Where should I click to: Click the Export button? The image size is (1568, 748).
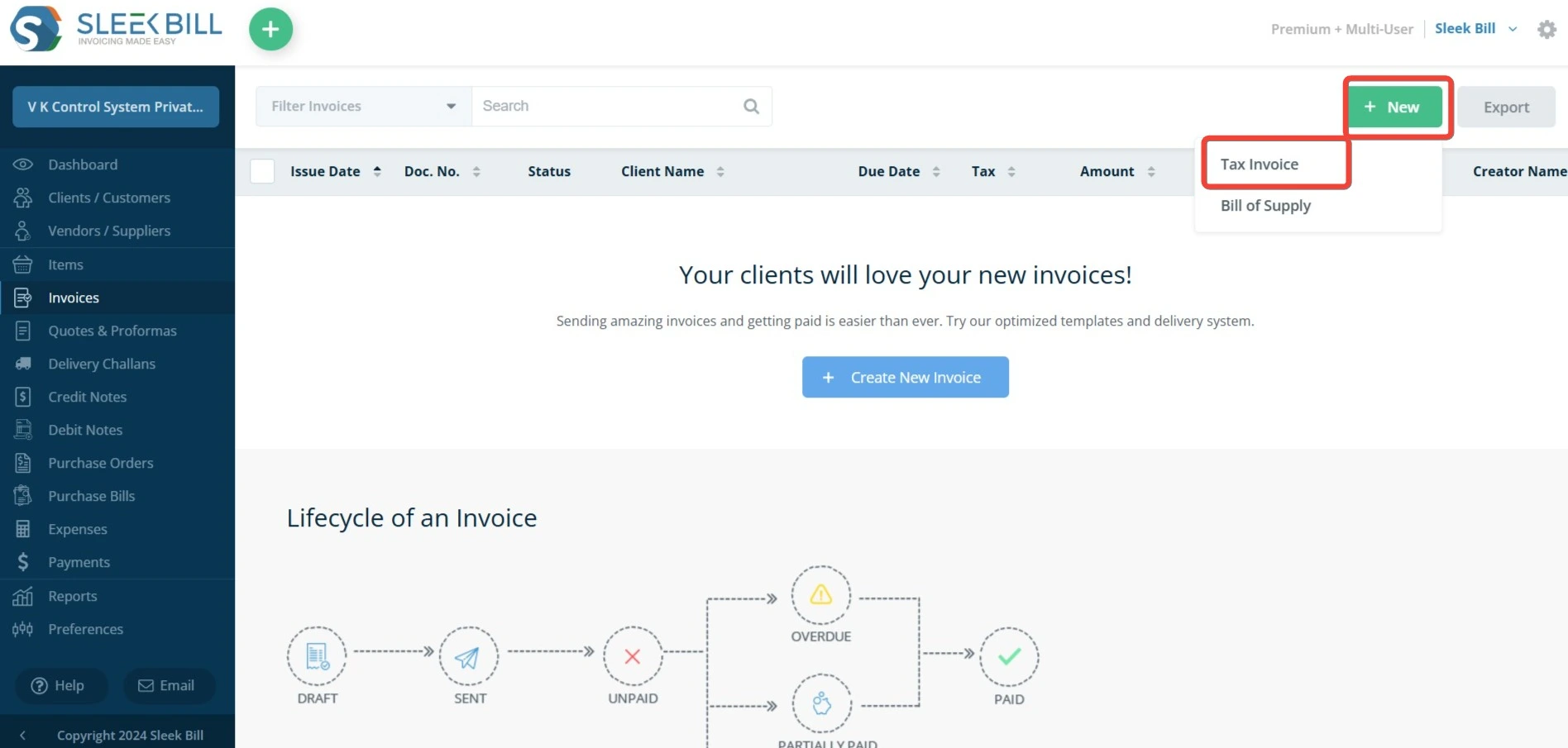[x=1506, y=107]
